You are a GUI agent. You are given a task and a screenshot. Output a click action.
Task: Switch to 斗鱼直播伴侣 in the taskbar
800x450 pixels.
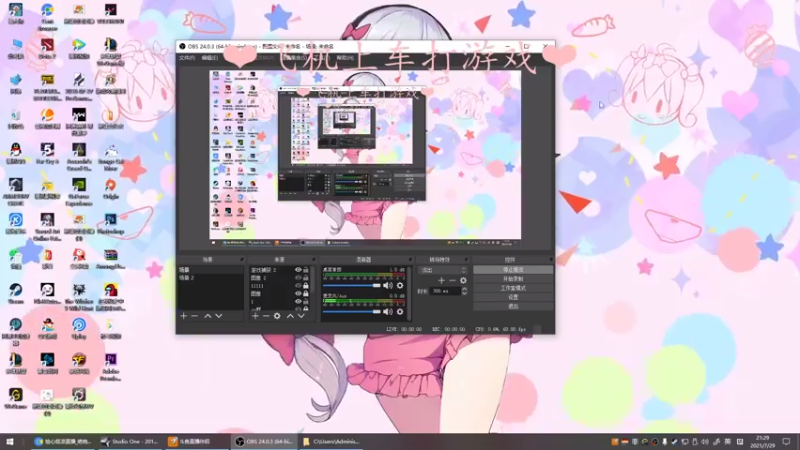pos(197,441)
